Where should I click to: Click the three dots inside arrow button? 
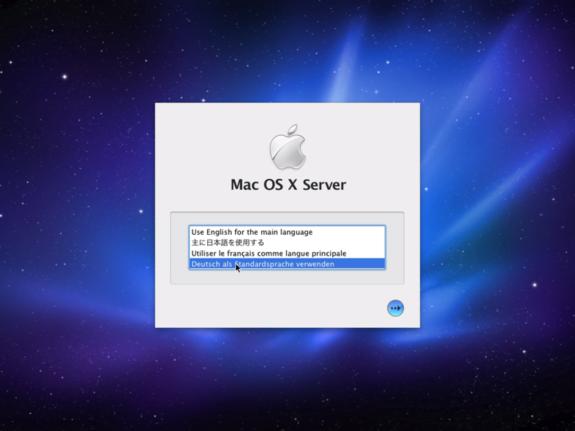coord(394,308)
